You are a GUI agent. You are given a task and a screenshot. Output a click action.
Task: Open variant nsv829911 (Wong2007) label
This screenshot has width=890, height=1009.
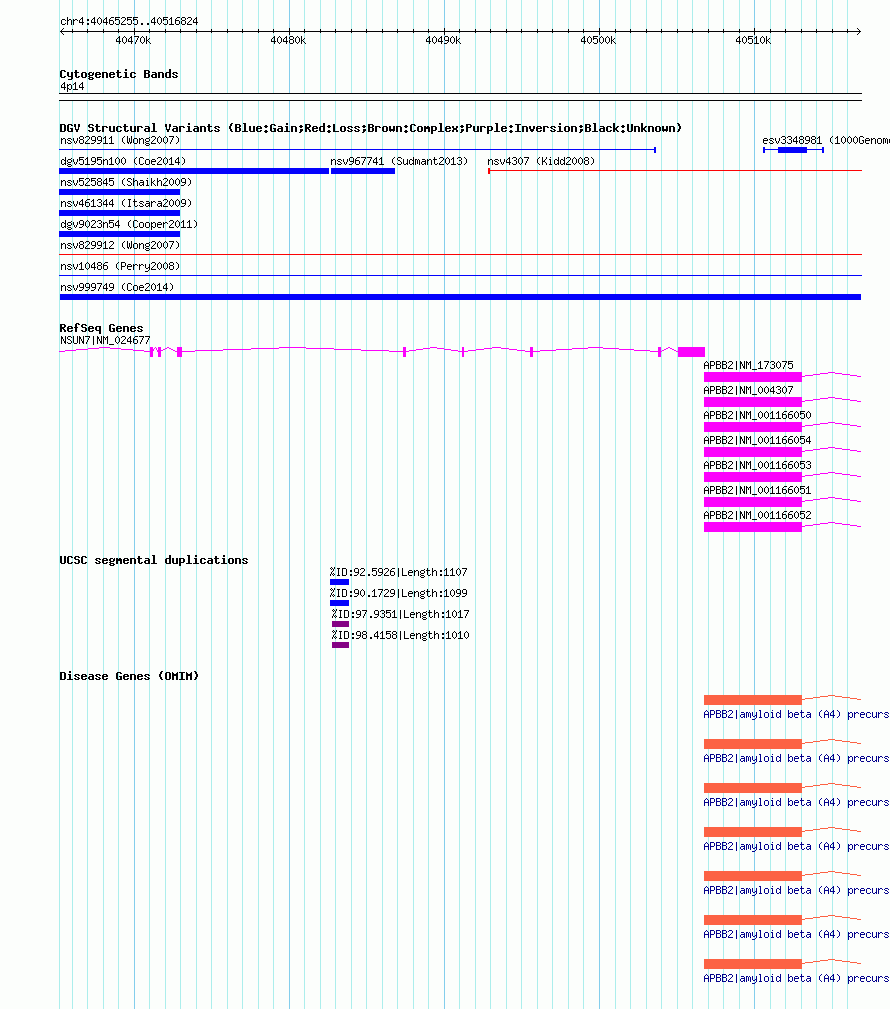click(x=120, y=140)
